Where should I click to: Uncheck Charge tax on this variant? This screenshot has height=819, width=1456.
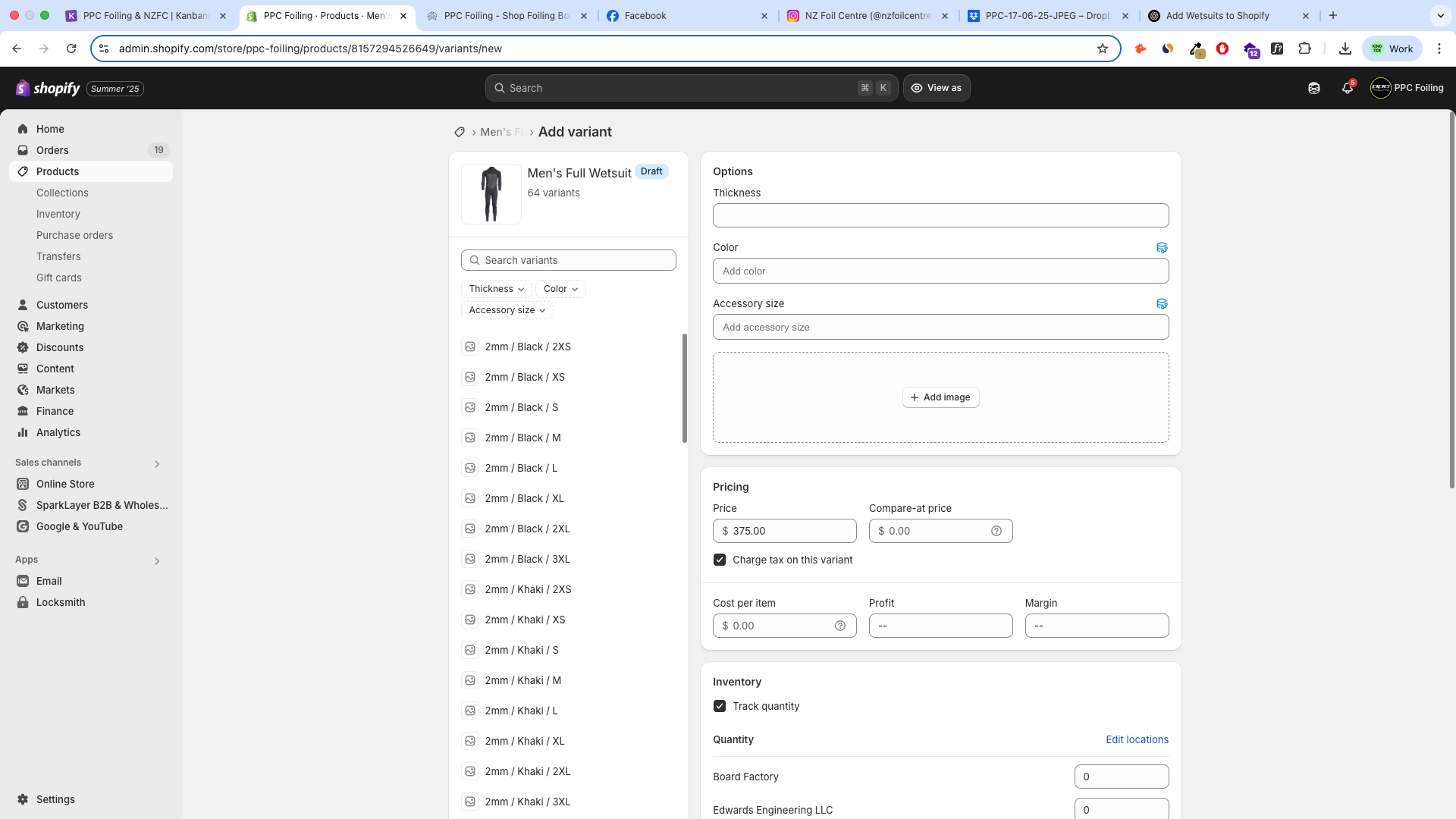click(x=719, y=560)
